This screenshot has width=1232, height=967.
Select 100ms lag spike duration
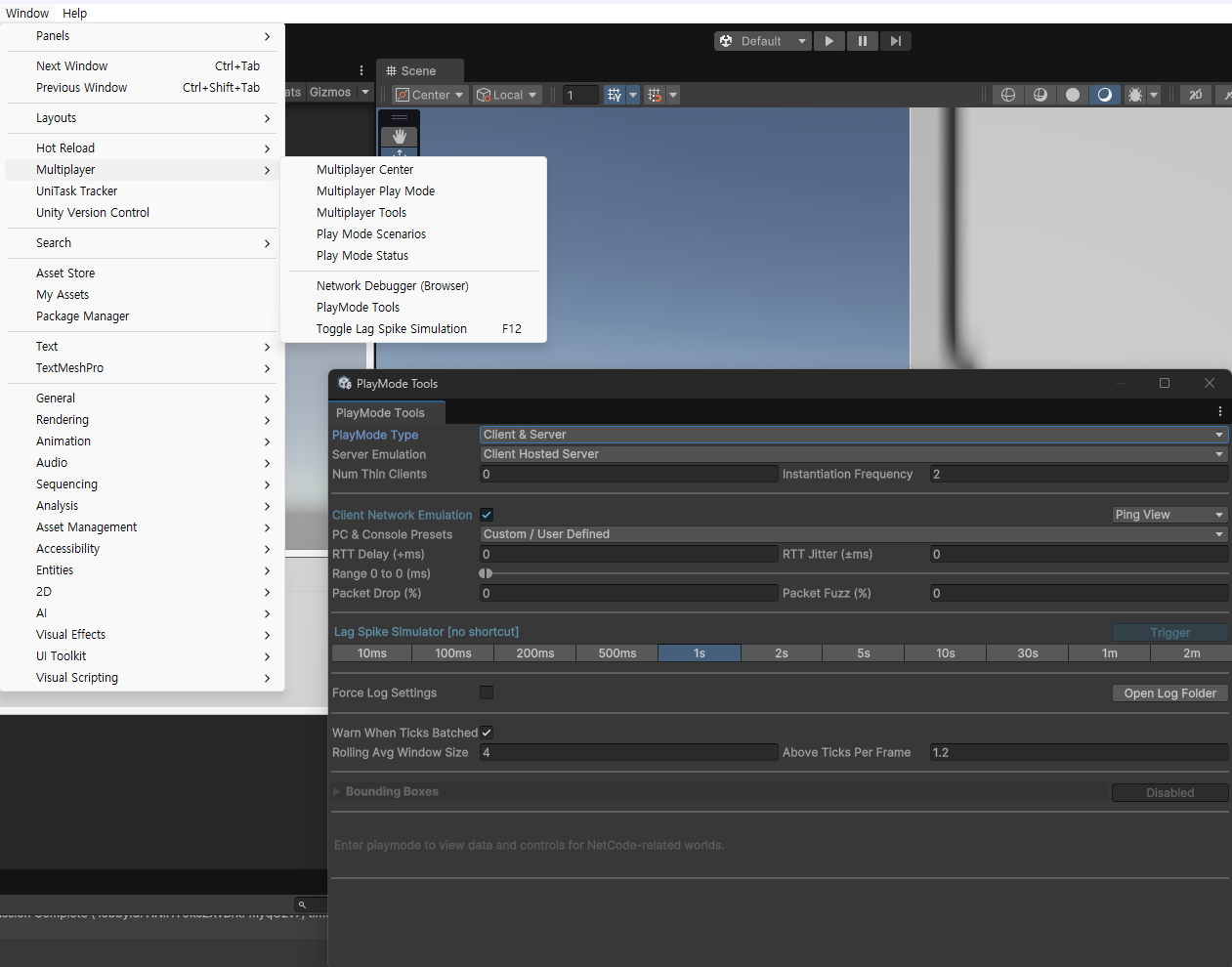(x=453, y=653)
